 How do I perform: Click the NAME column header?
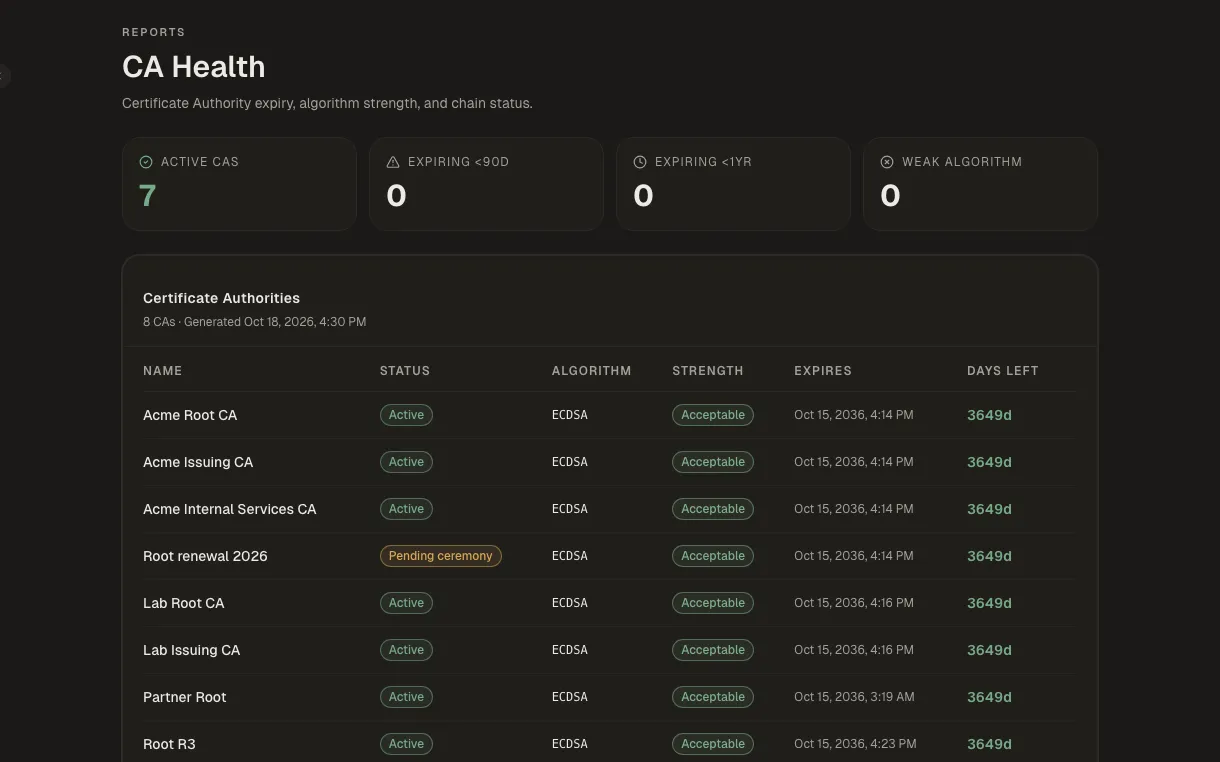click(163, 371)
